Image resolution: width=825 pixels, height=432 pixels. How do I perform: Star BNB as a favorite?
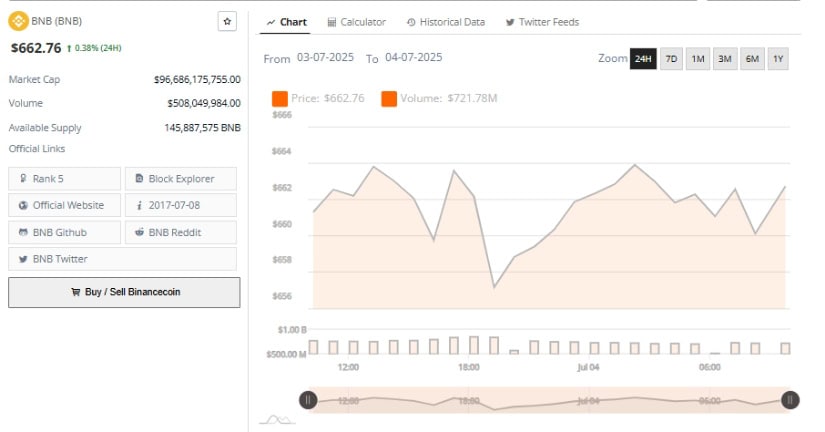[x=227, y=22]
